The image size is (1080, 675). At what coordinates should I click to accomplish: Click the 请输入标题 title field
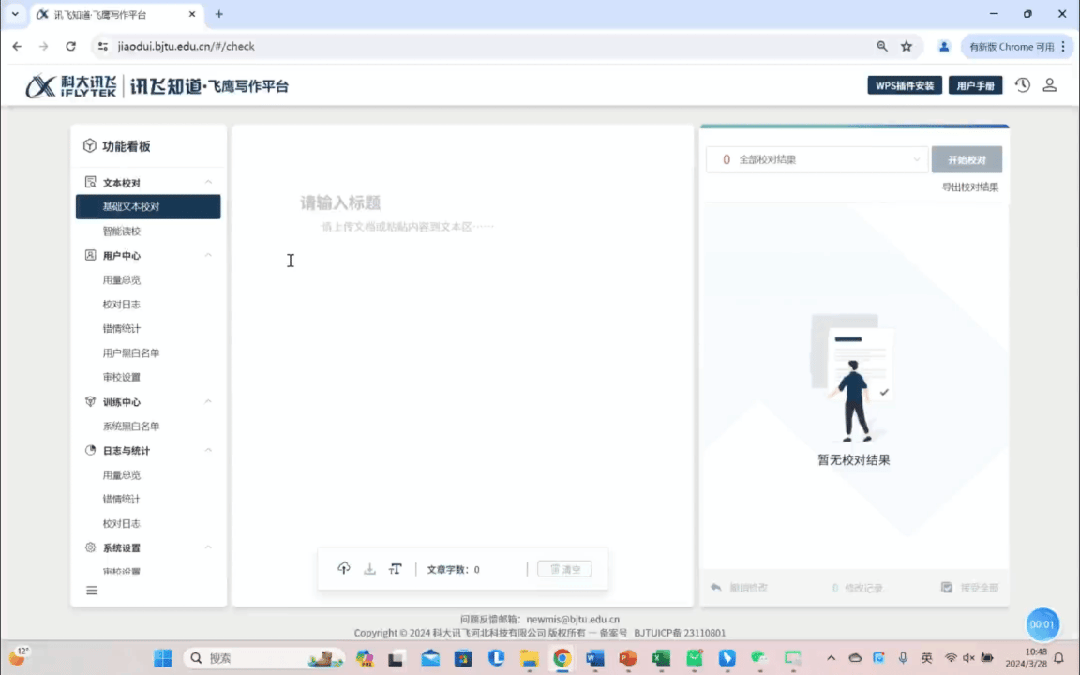pyautogui.click(x=341, y=202)
